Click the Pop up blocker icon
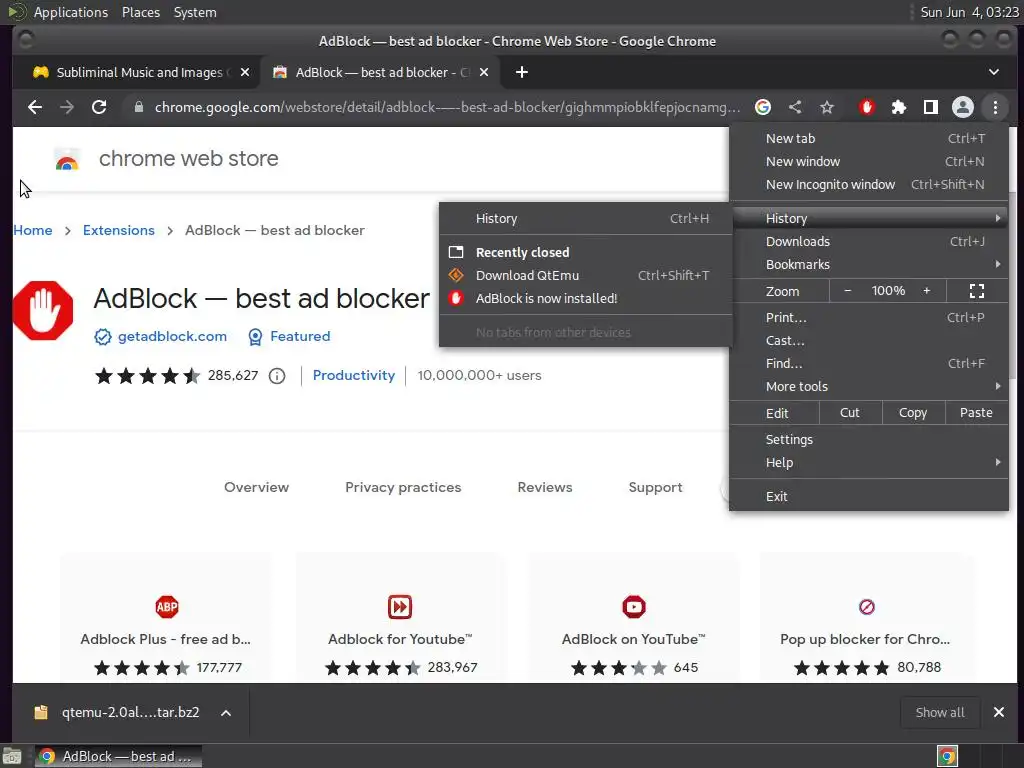The width and height of the screenshot is (1024, 768). coord(867,607)
